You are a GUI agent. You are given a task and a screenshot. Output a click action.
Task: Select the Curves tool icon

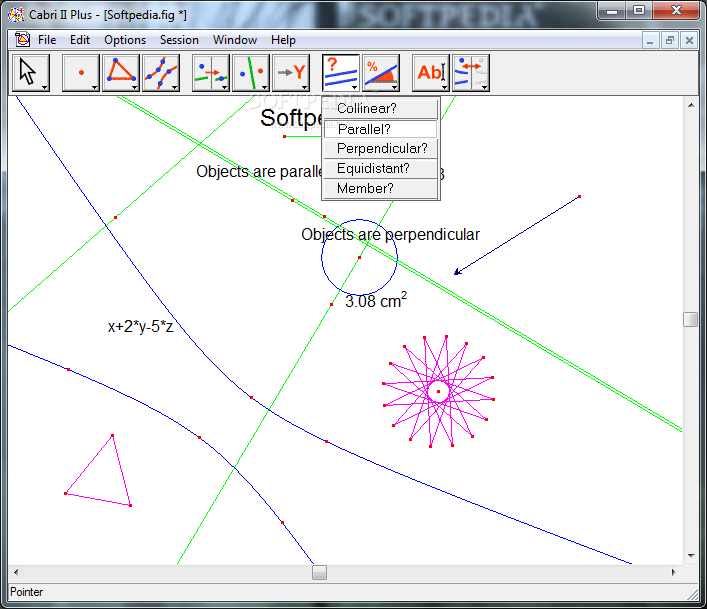click(x=161, y=73)
